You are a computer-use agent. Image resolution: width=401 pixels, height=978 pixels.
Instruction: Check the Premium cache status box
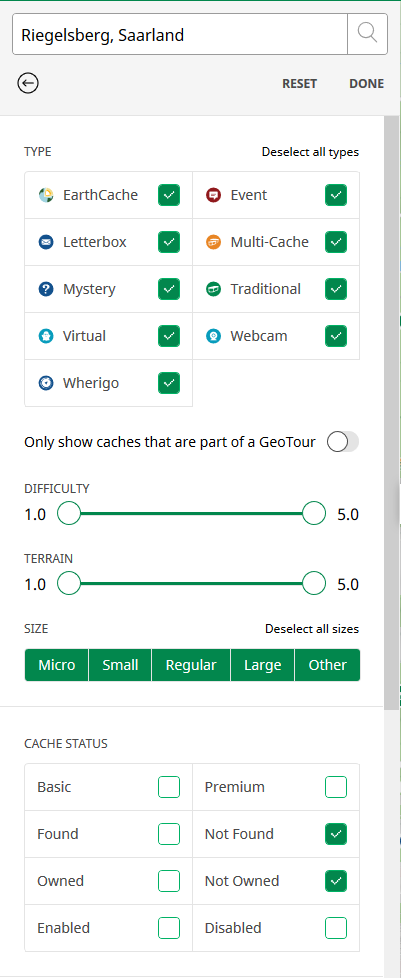[336, 787]
